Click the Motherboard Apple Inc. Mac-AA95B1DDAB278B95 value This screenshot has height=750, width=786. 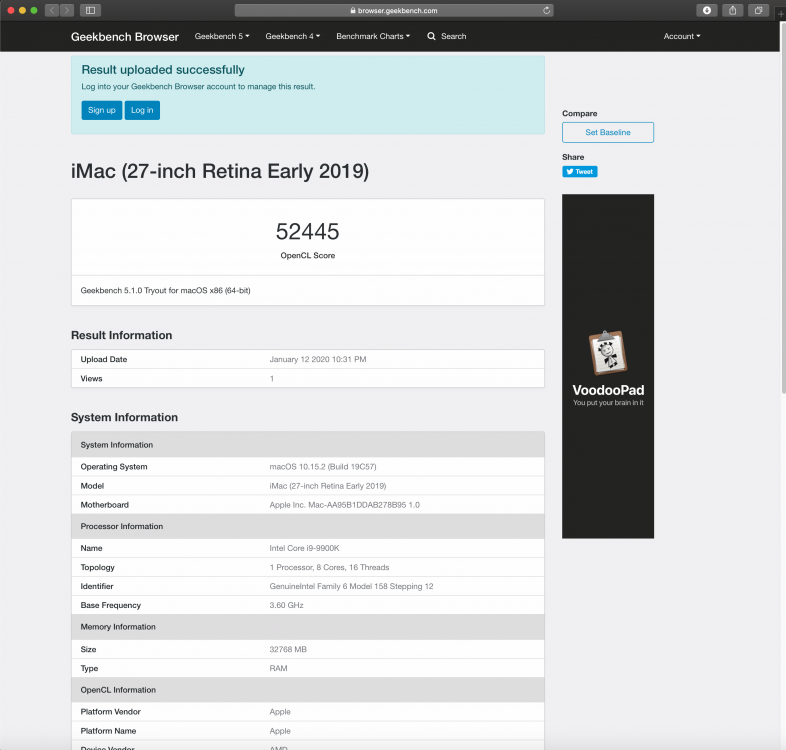(x=344, y=505)
